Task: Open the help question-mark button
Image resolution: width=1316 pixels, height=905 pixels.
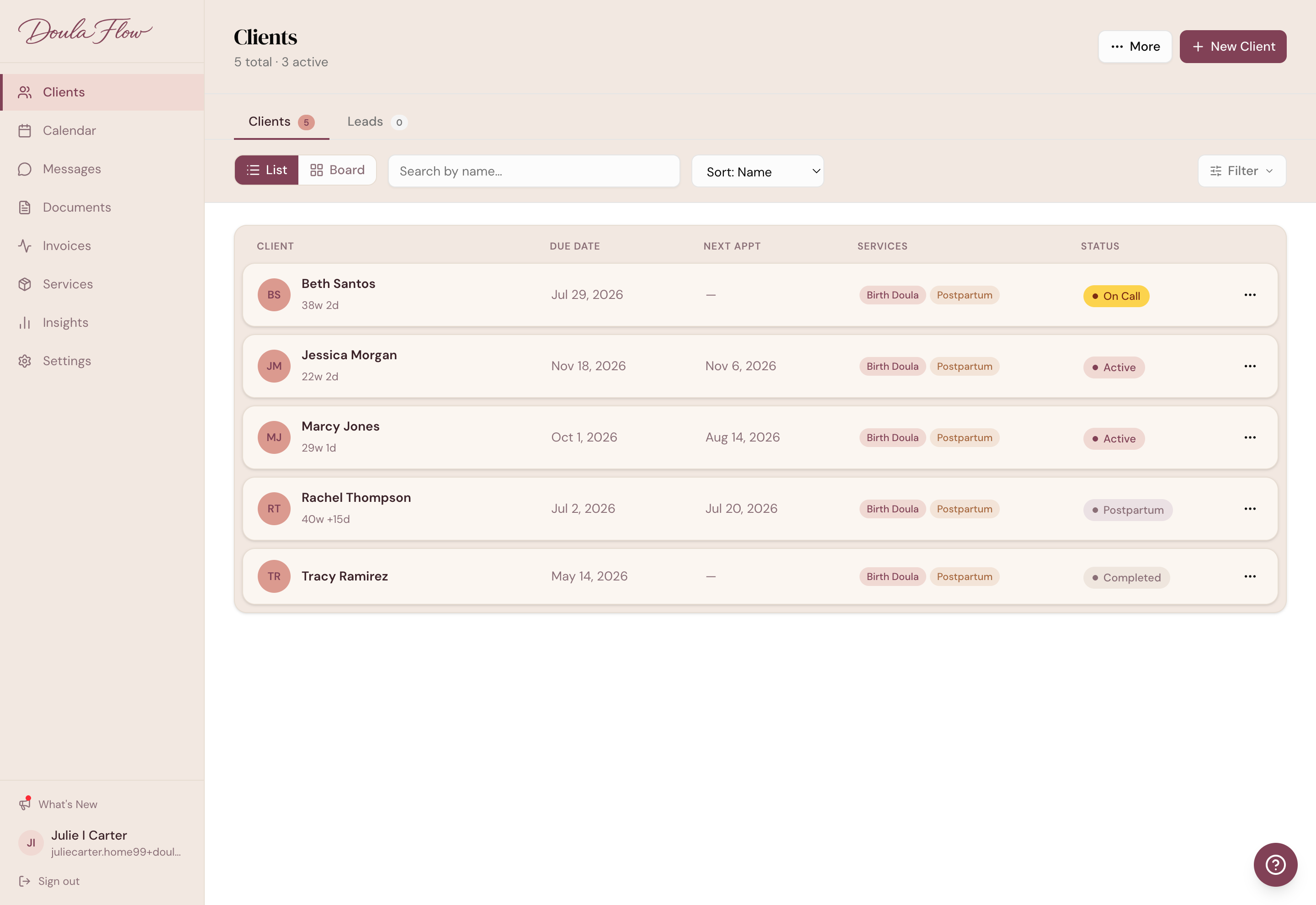Action: click(1275, 864)
